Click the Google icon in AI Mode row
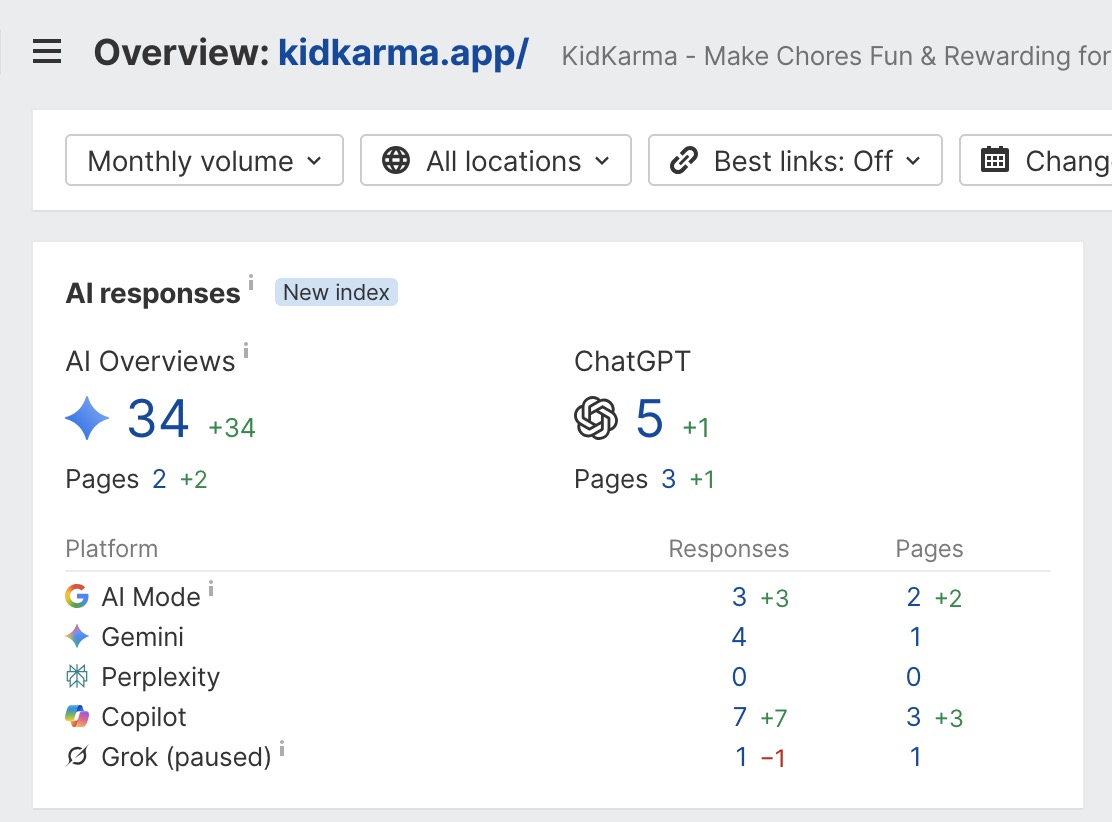The image size is (1112, 822). tap(77, 596)
